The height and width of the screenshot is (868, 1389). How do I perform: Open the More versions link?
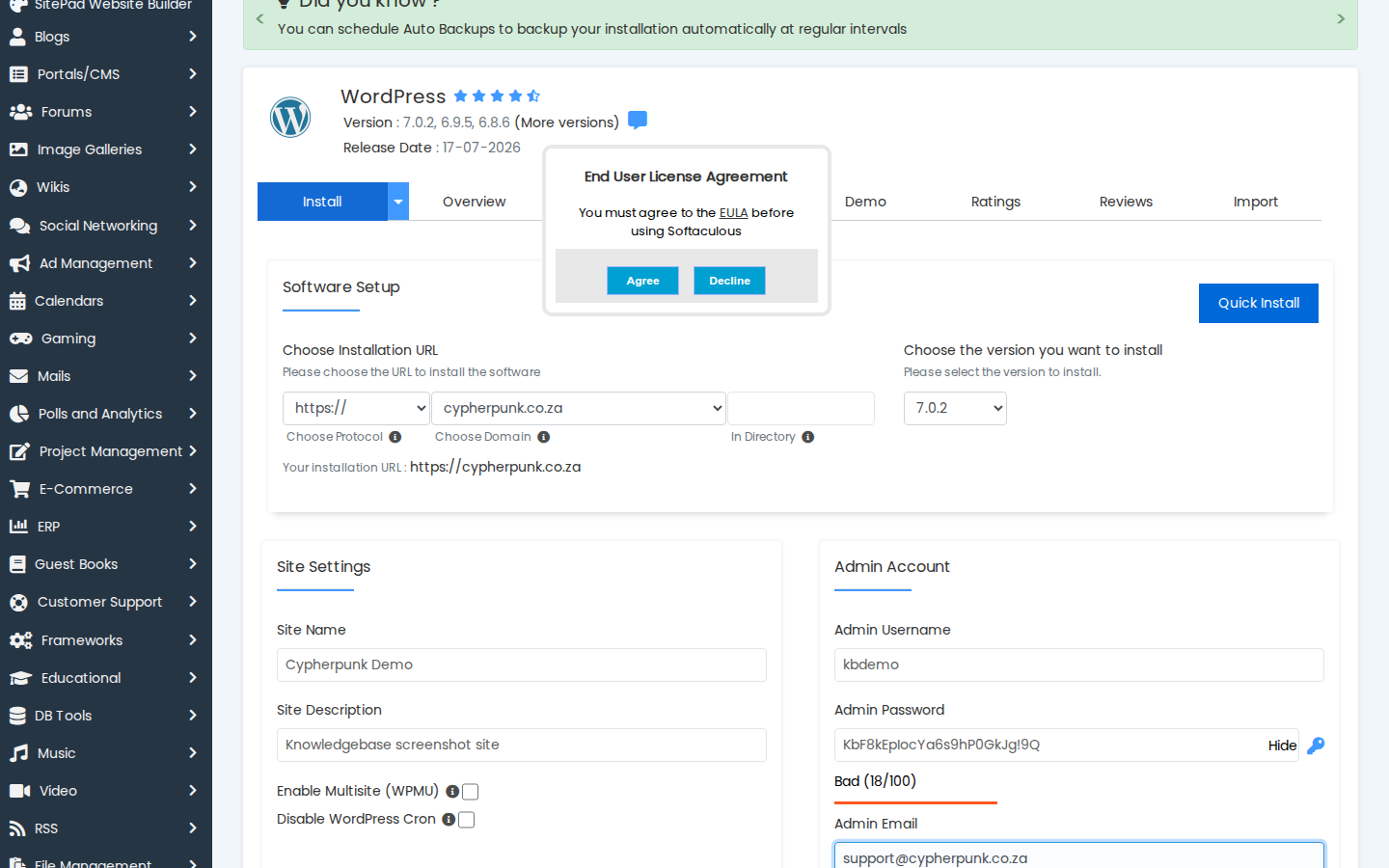pos(567,122)
